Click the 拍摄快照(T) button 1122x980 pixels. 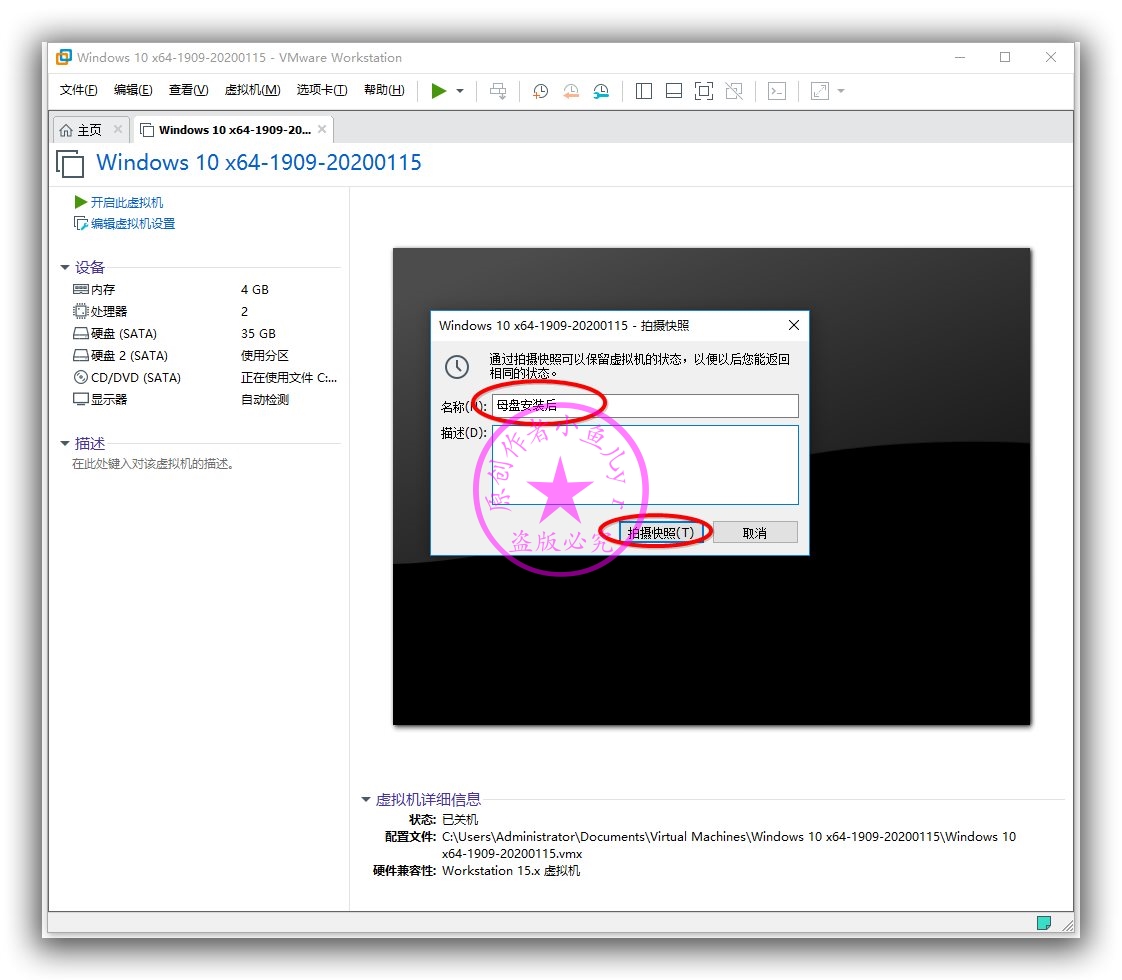point(660,533)
